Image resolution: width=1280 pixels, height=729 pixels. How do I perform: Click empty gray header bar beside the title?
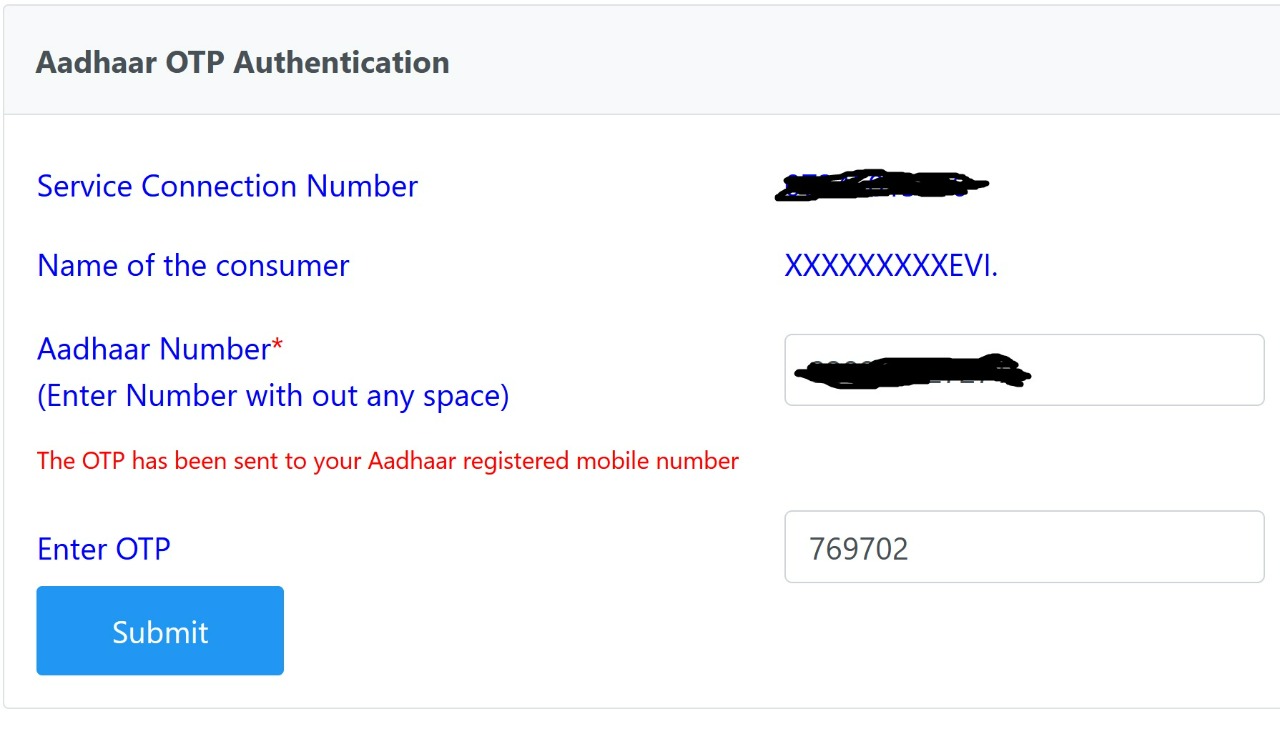tap(850, 62)
